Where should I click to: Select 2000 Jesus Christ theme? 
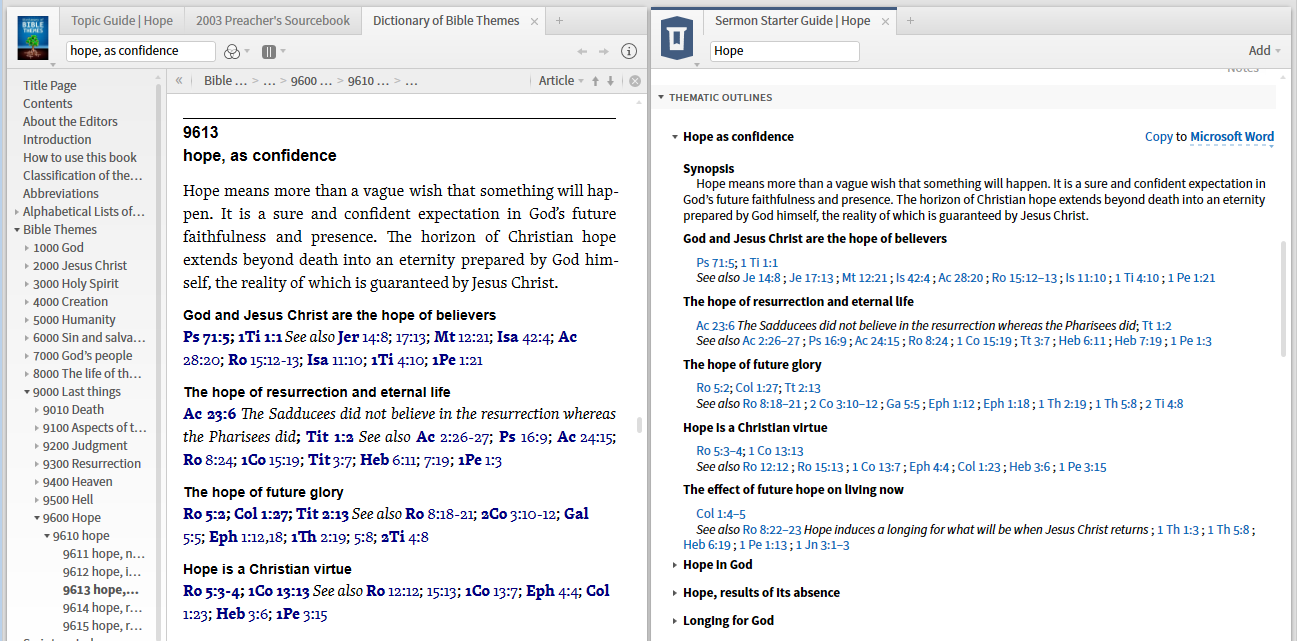coord(80,266)
